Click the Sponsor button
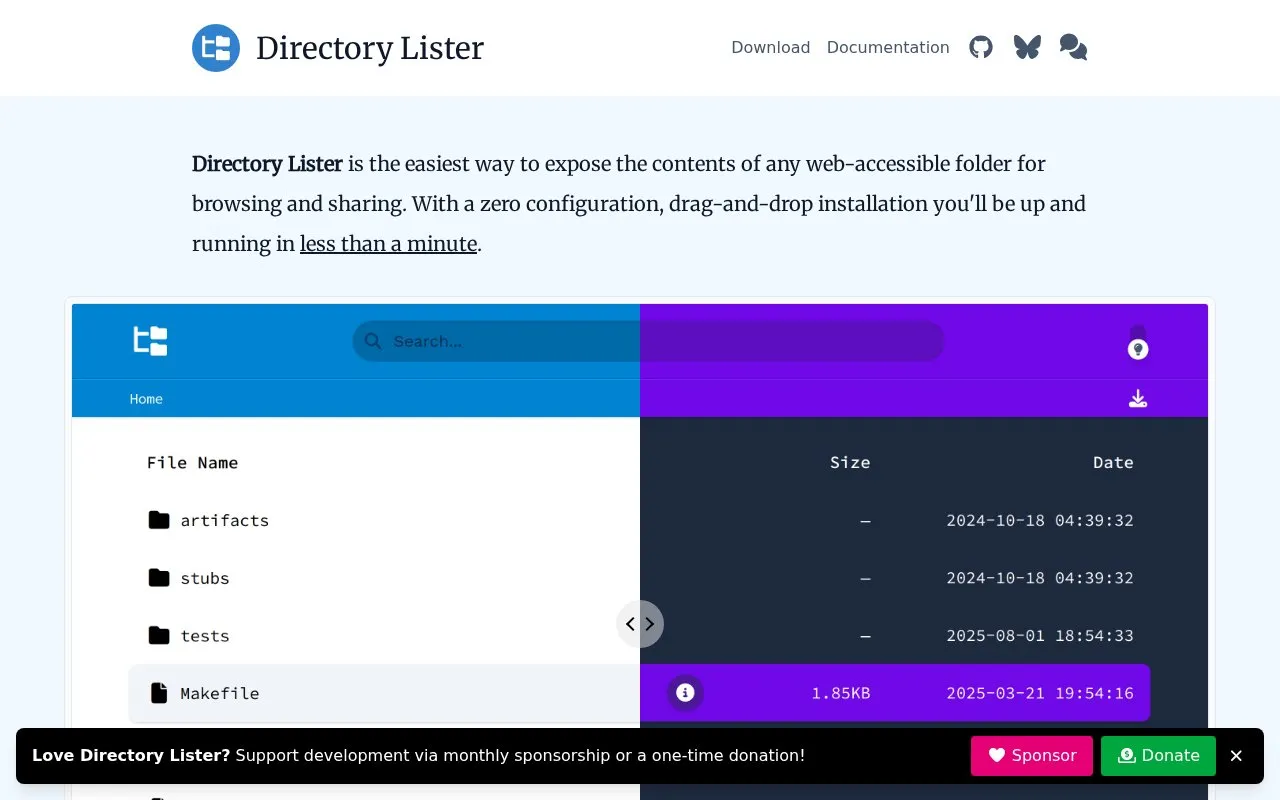1280x800 pixels. coord(1032,756)
